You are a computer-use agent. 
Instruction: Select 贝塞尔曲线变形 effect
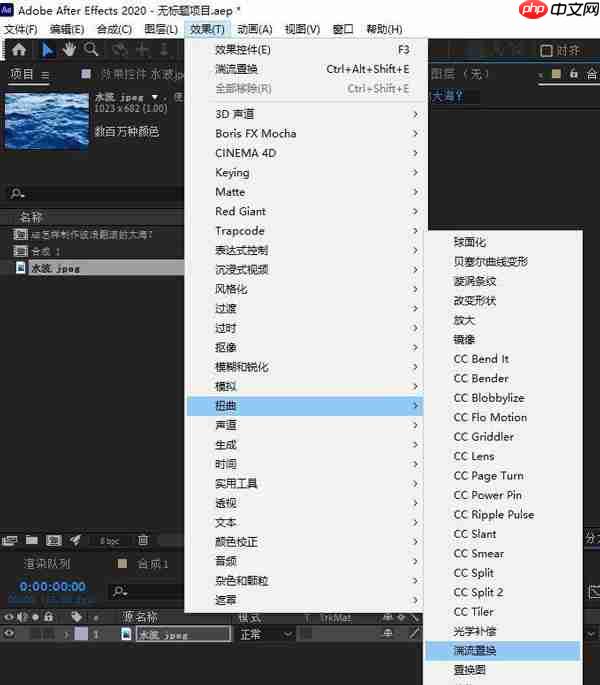[503, 261]
